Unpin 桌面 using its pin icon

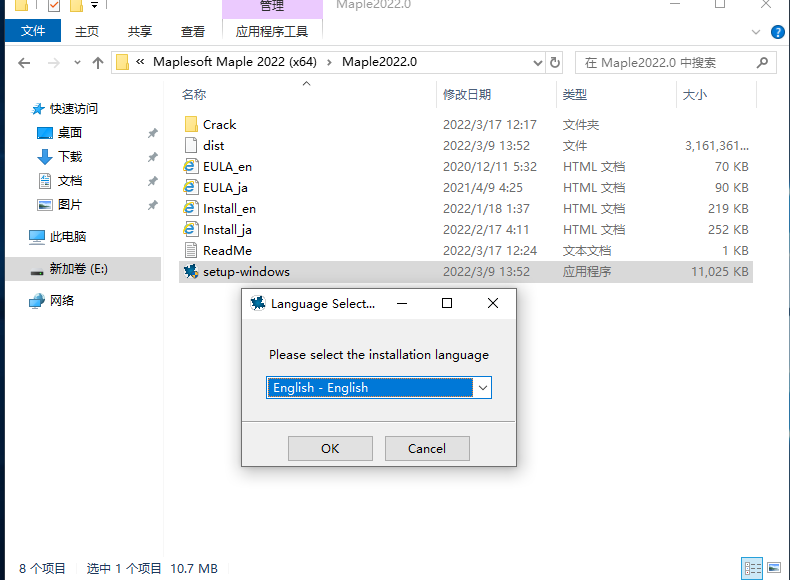point(152,133)
